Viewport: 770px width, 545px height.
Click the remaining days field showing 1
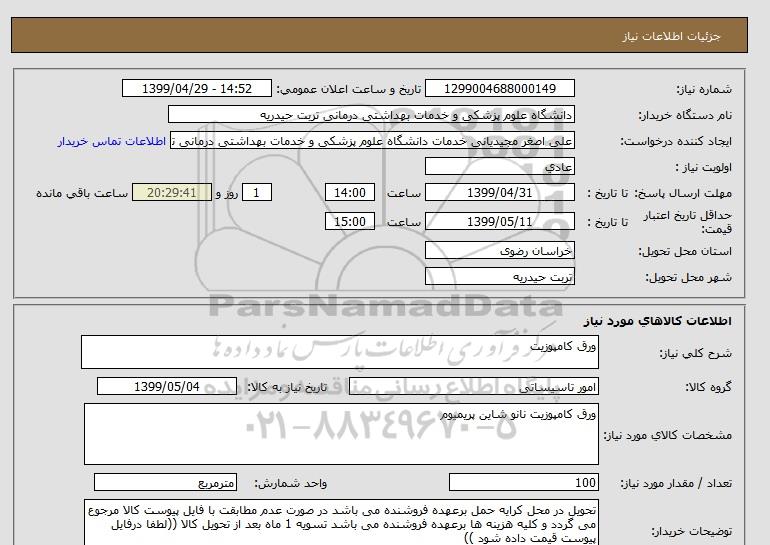256,192
